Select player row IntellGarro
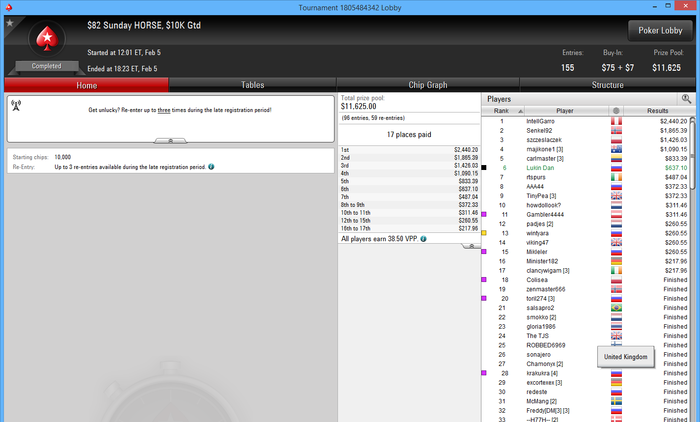 586,121
